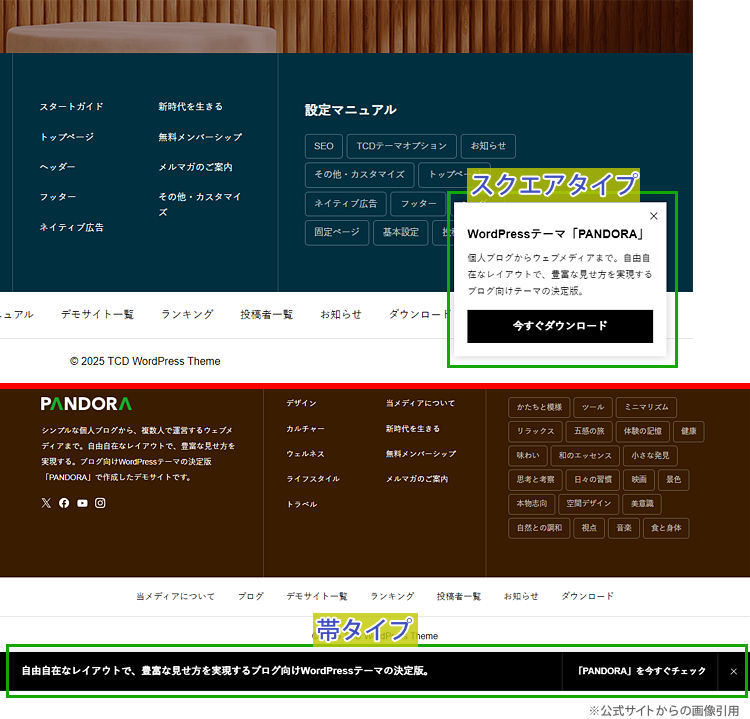Image resolution: width=750 pixels, height=719 pixels.
Task: Select the 固定ページ tag
Action: [337, 232]
